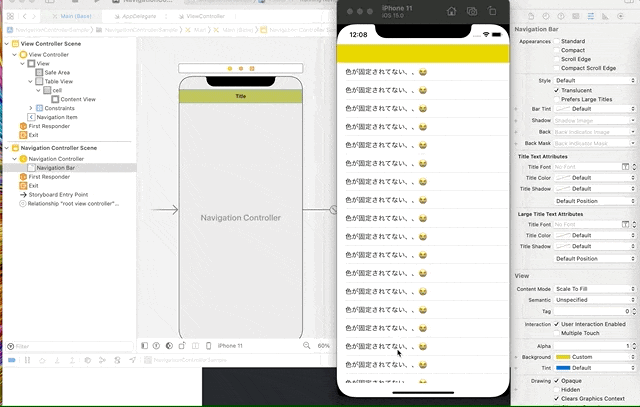This screenshot has height=407, width=640.
Task: Show the Identity inspector icon
Action: pos(576,16)
